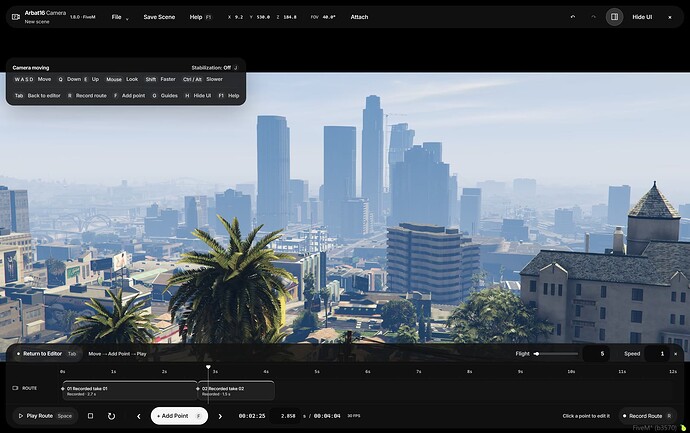Viewport: 690px width, 433px height.
Task: Click the Play Route button
Action: click(x=45, y=416)
